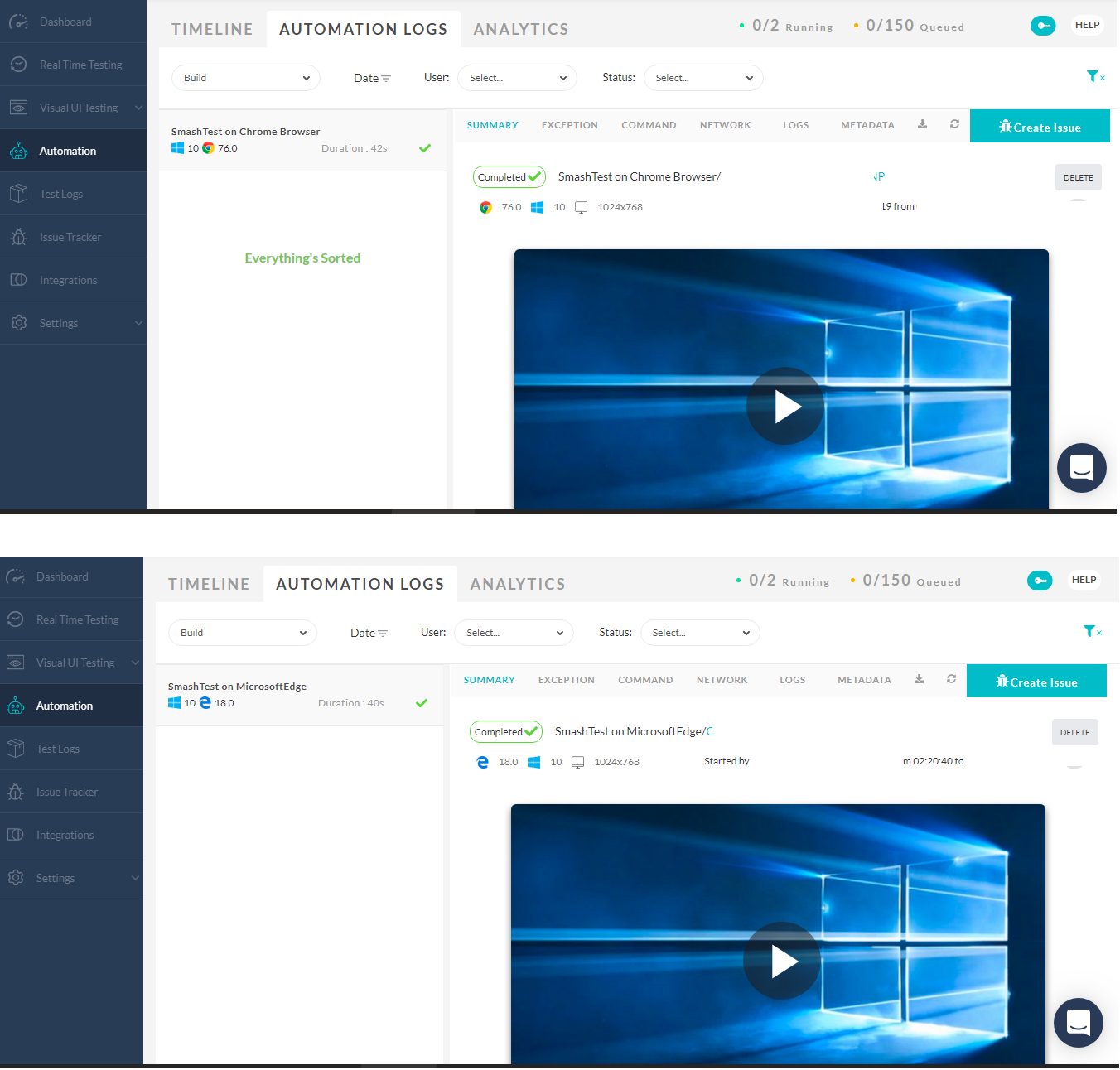This screenshot has height=1070, width=1120.
Task: Open the NETWORK tab in MicrosoftEdge test view
Action: 722,680
